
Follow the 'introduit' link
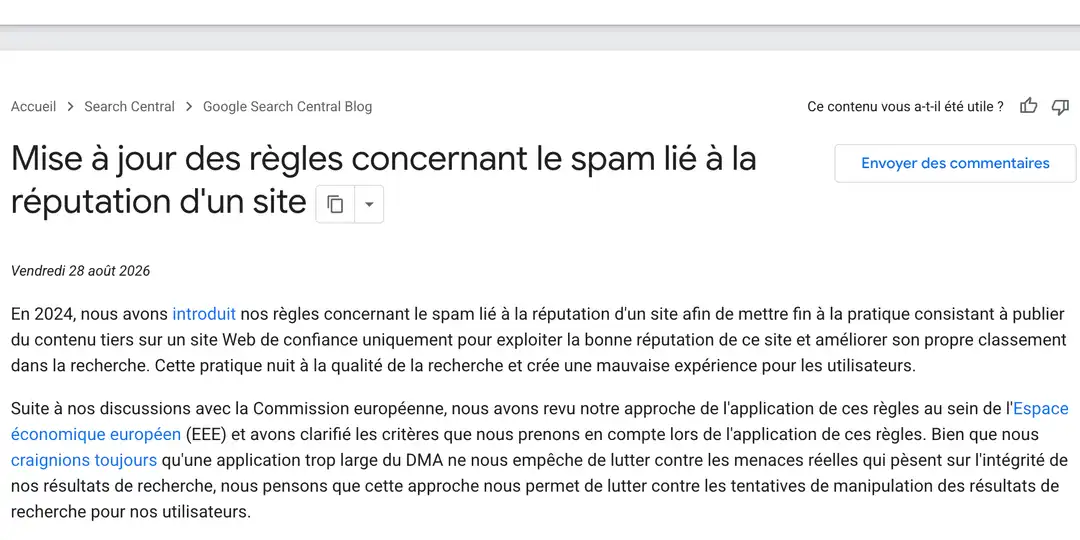tap(204, 314)
